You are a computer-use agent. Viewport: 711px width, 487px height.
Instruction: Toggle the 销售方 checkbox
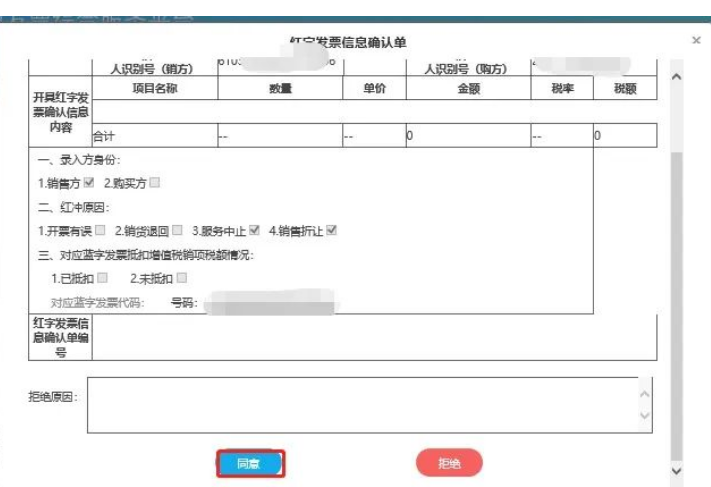click(x=89, y=183)
